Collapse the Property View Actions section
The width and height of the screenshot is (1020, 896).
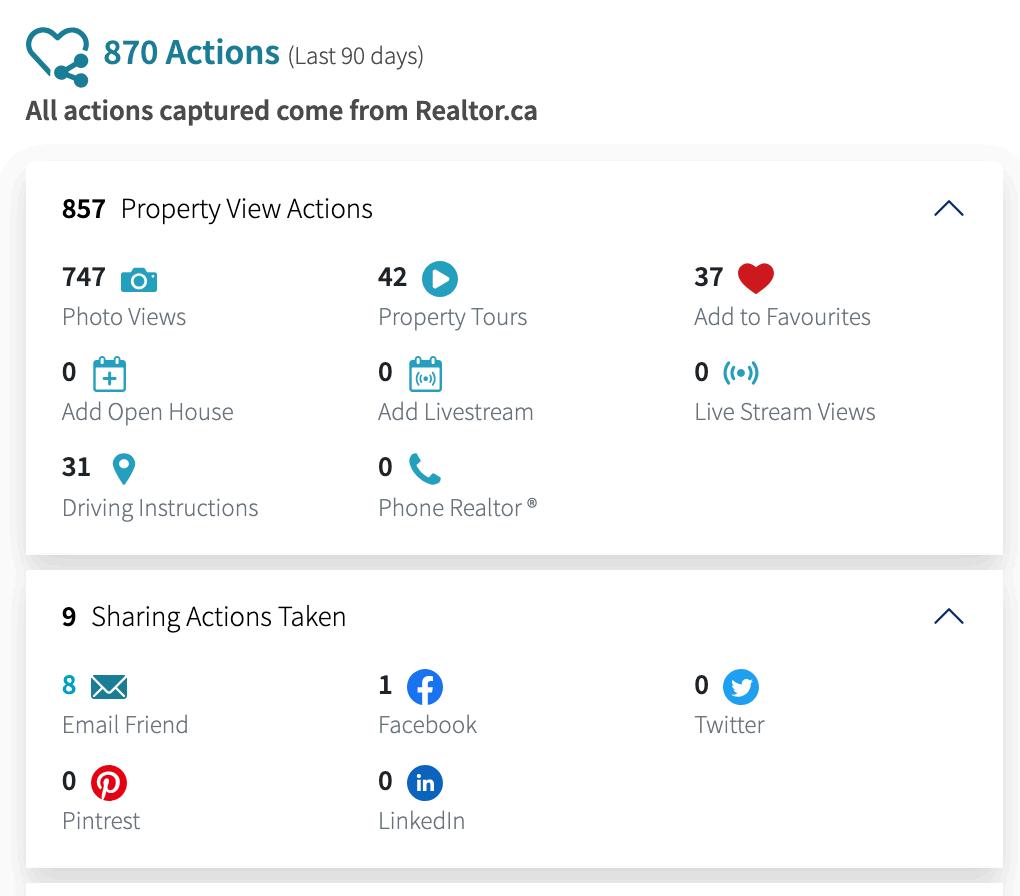(948, 209)
